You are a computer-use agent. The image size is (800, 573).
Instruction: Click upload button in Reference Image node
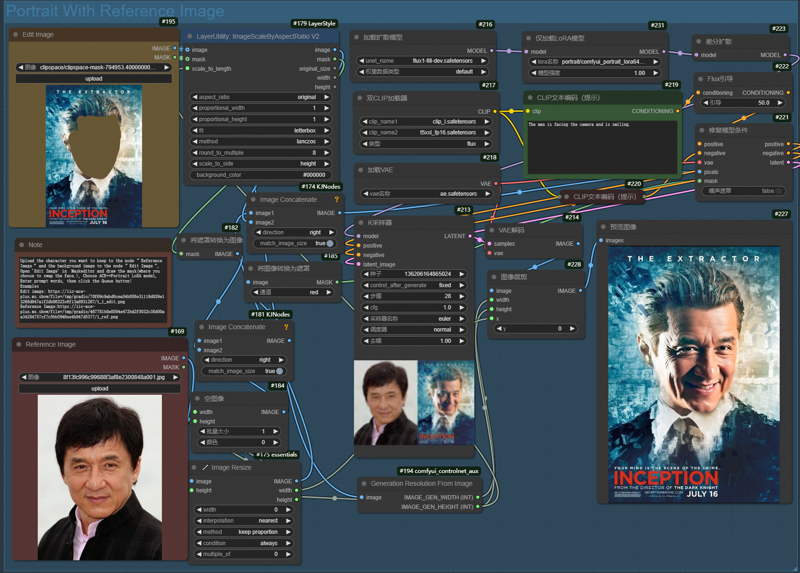click(99, 388)
